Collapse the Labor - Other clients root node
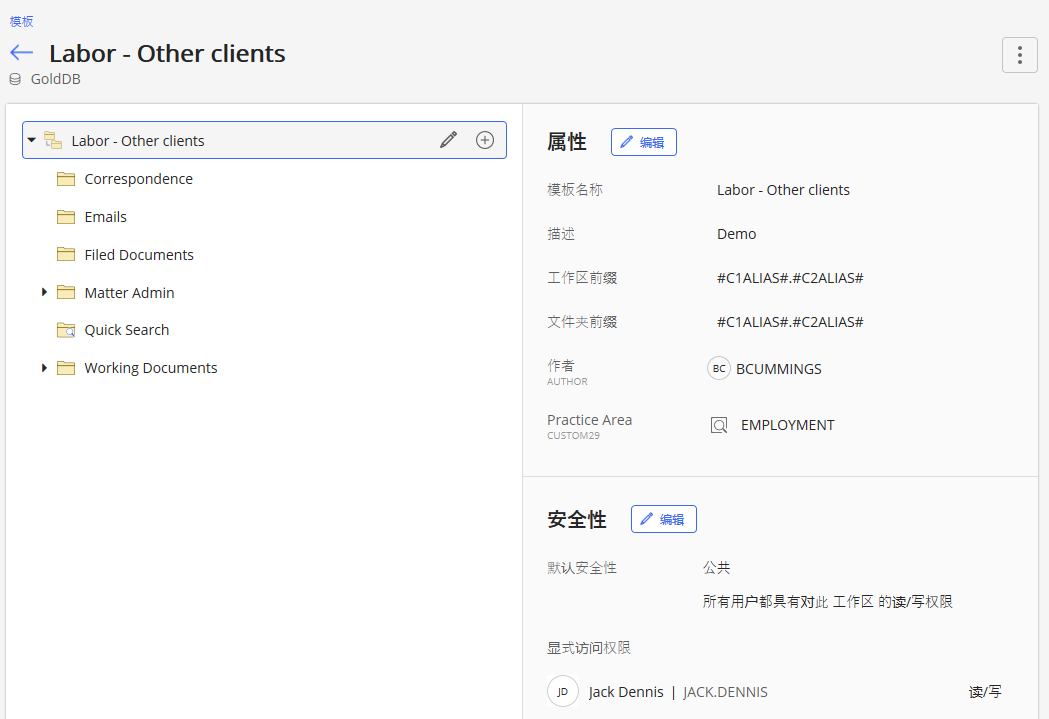This screenshot has width=1049, height=719. (x=32, y=140)
